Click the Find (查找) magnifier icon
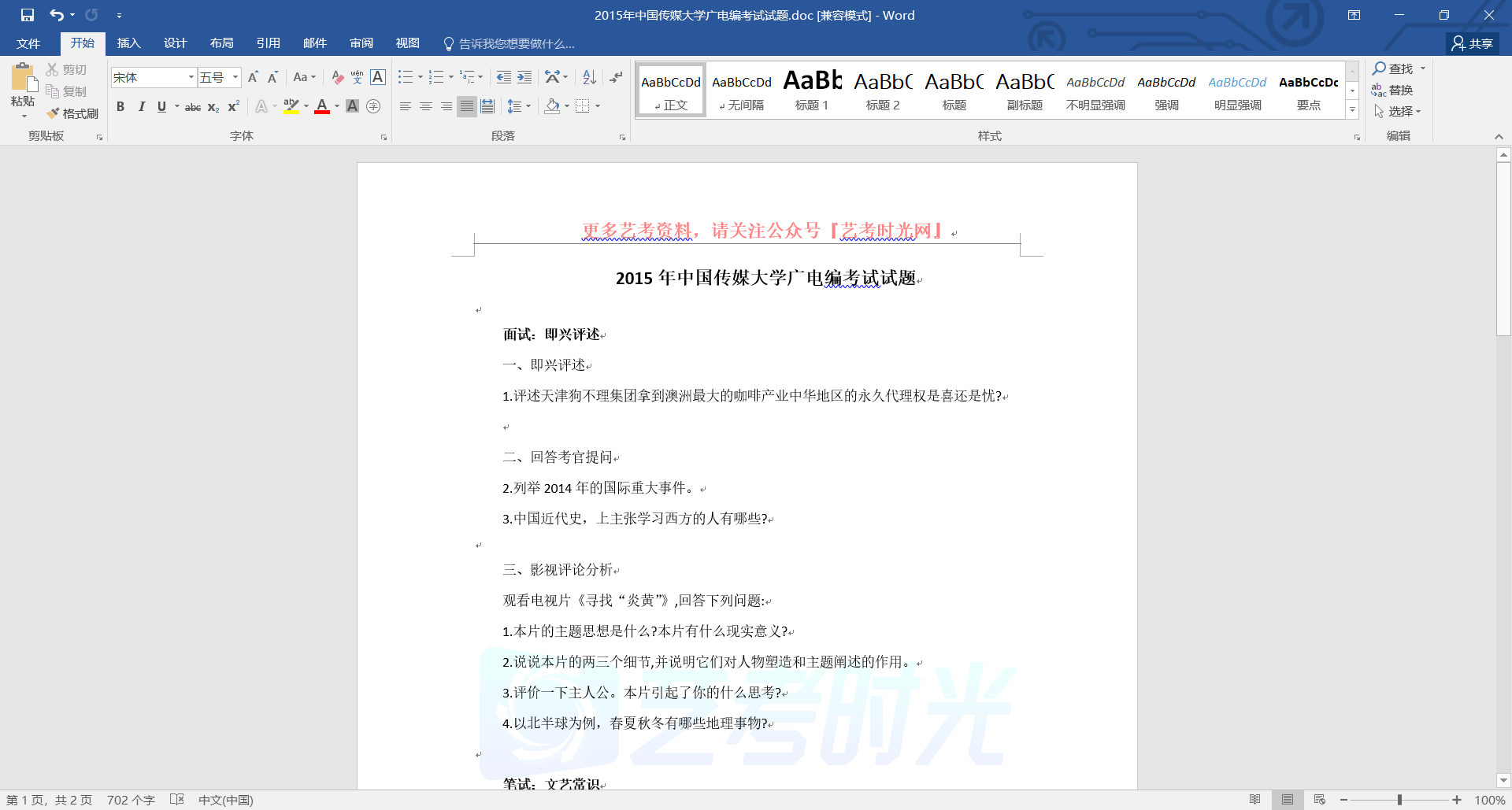The width and height of the screenshot is (1512, 810). coord(1380,68)
